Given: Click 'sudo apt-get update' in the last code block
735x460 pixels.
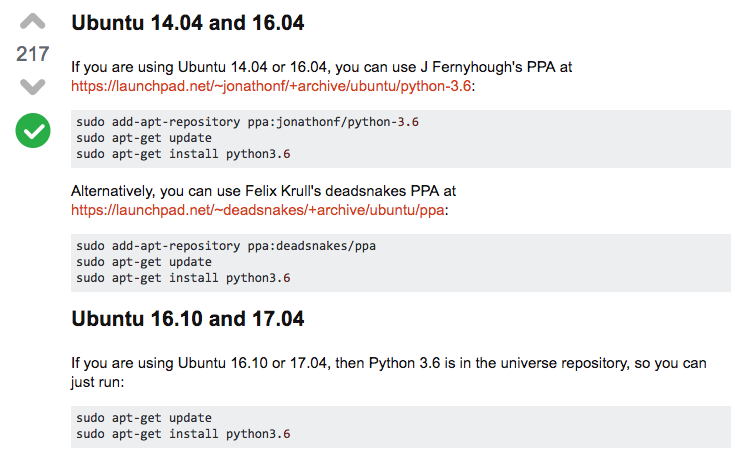Looking at the screenshot, I should pyautogui.click(x=144, y=418).
